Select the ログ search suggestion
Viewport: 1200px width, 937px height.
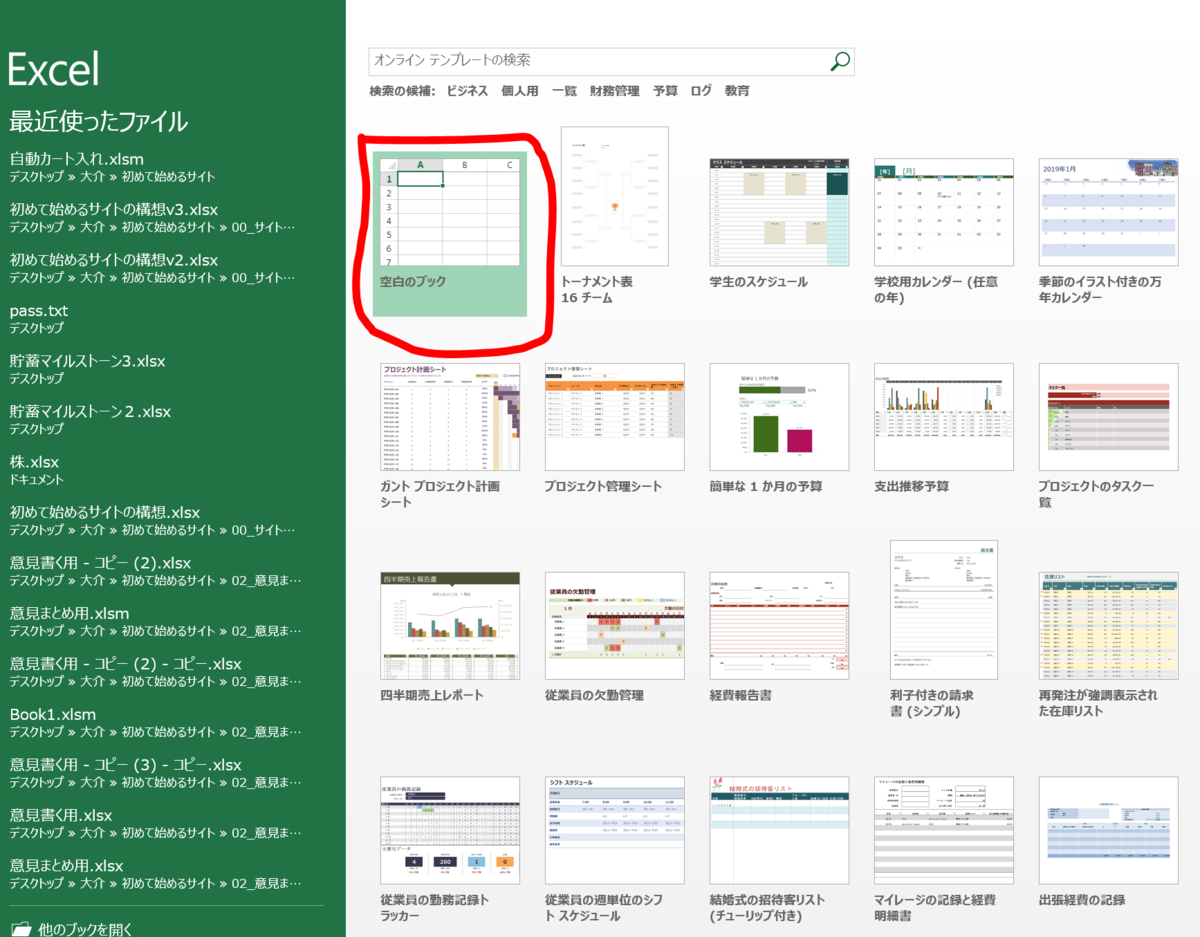tap(701, 91)
